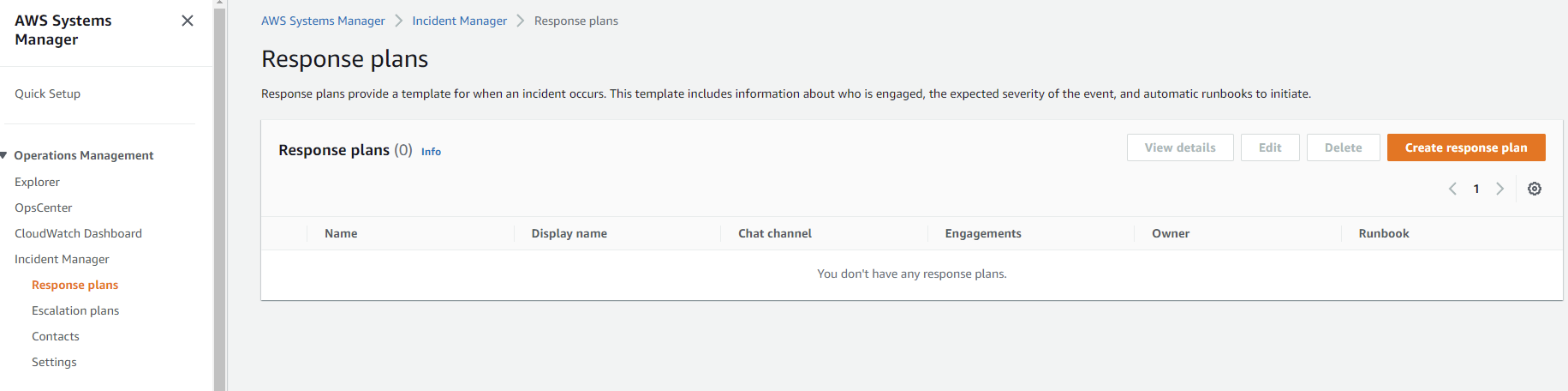Click 'You don't have any response plans' text
The image size is (1568, 391).
pyautogui.click(x=912, y=274)
